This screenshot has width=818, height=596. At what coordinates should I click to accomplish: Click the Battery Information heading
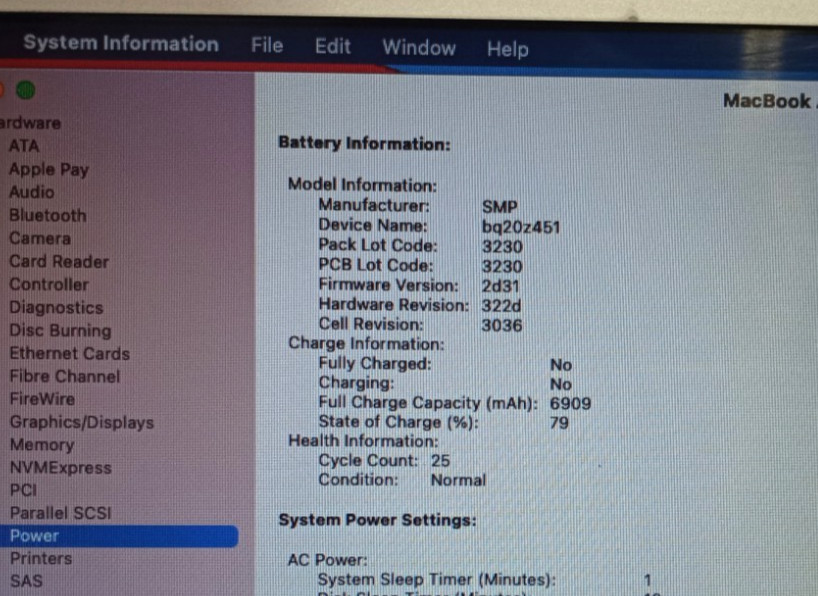[x=364, y=143]
